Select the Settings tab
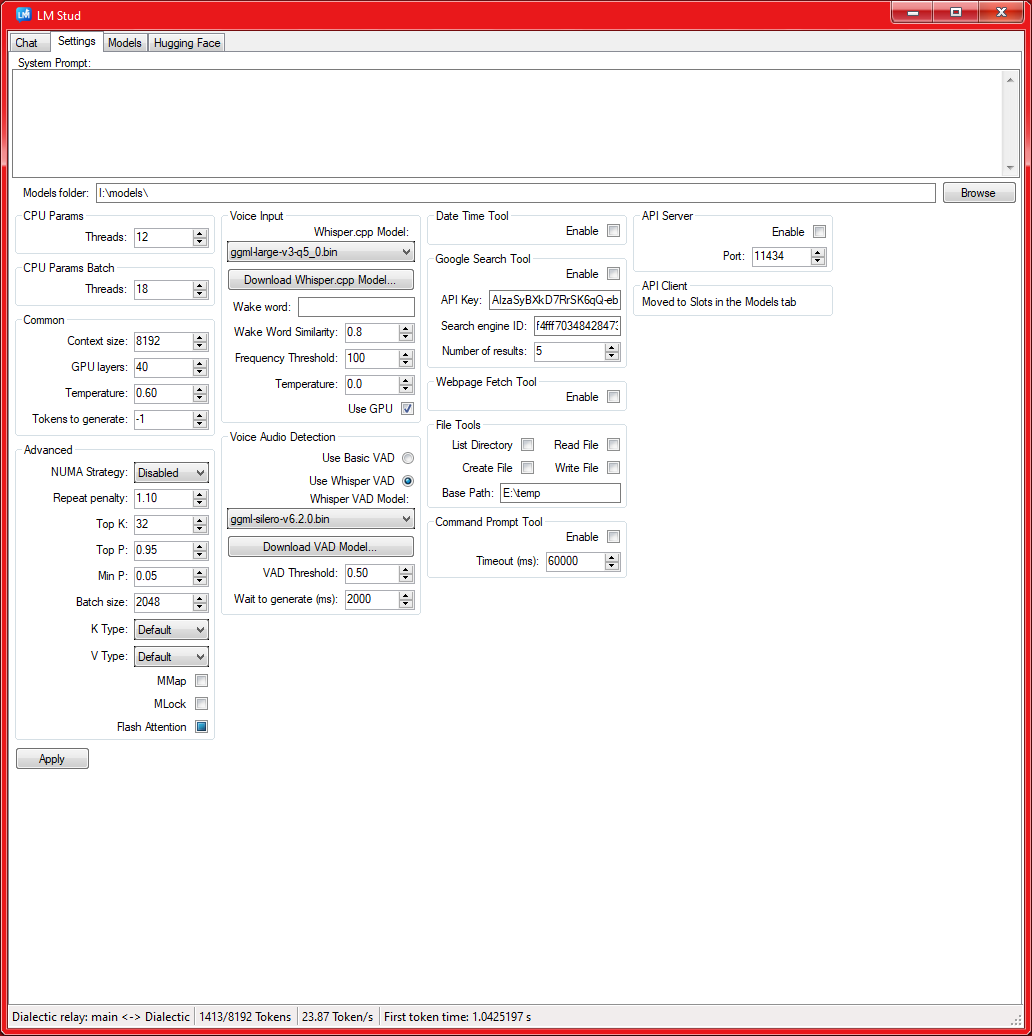1032x1036 pixels. point(77,41)
